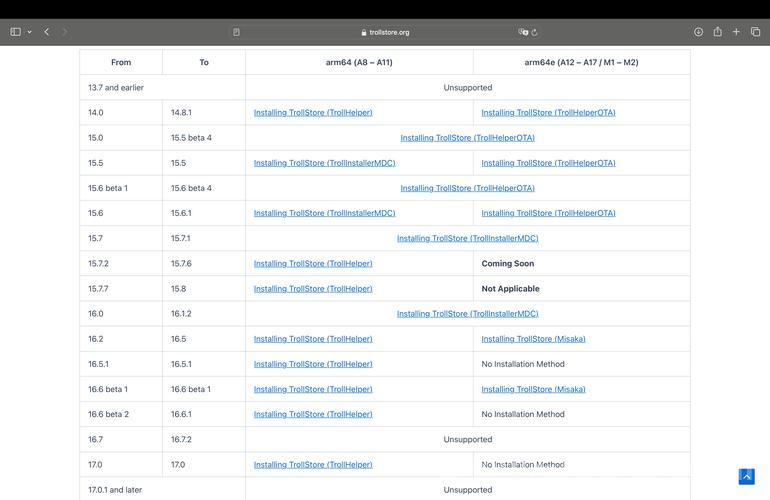Open TrollHelper link in 17.0 row
The image size is (770, 500).
coord(313,465)
